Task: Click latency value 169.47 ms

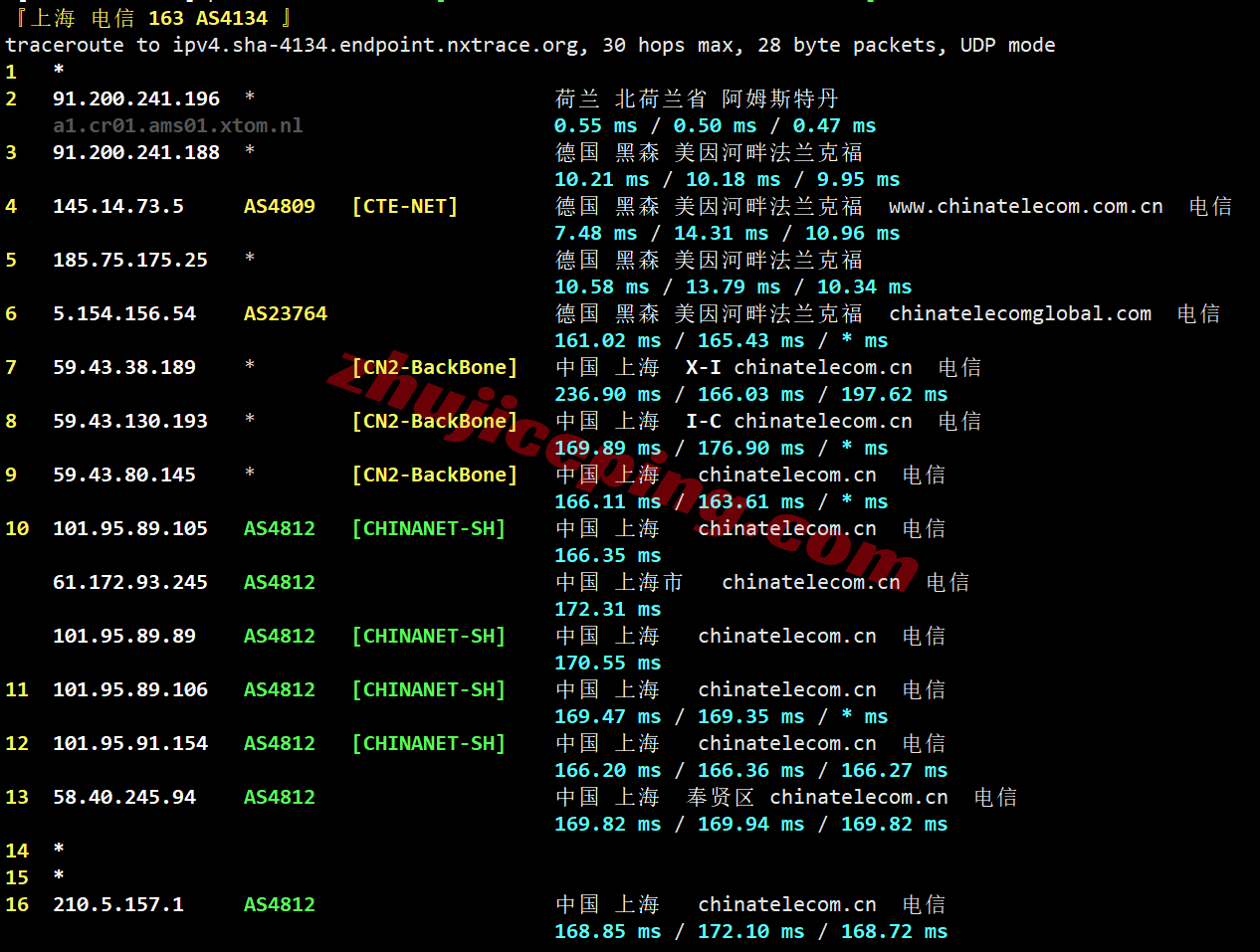Action: (x=608, y=716)
